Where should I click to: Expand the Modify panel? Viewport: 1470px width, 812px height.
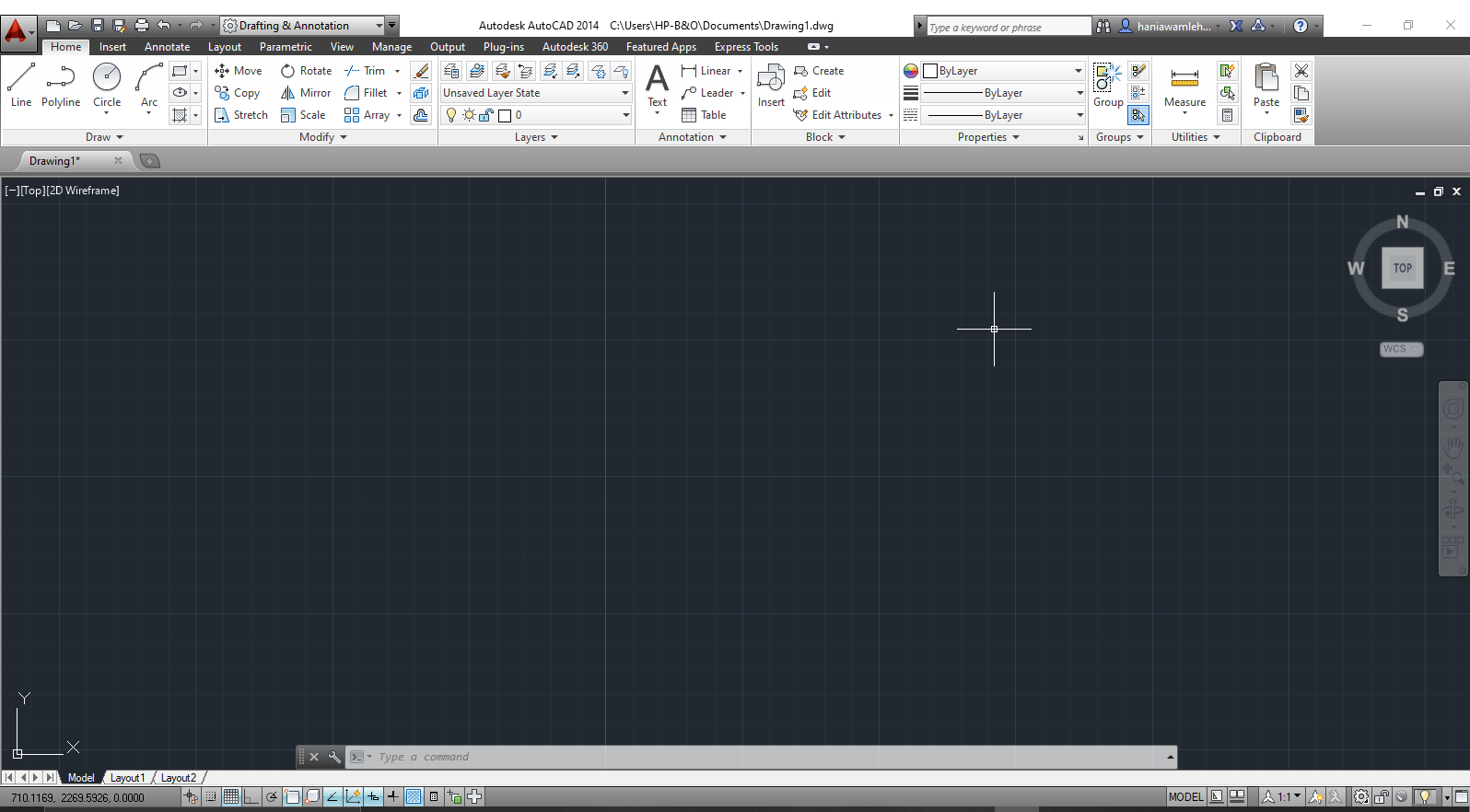pyautogui.click(x=323, y=137)
